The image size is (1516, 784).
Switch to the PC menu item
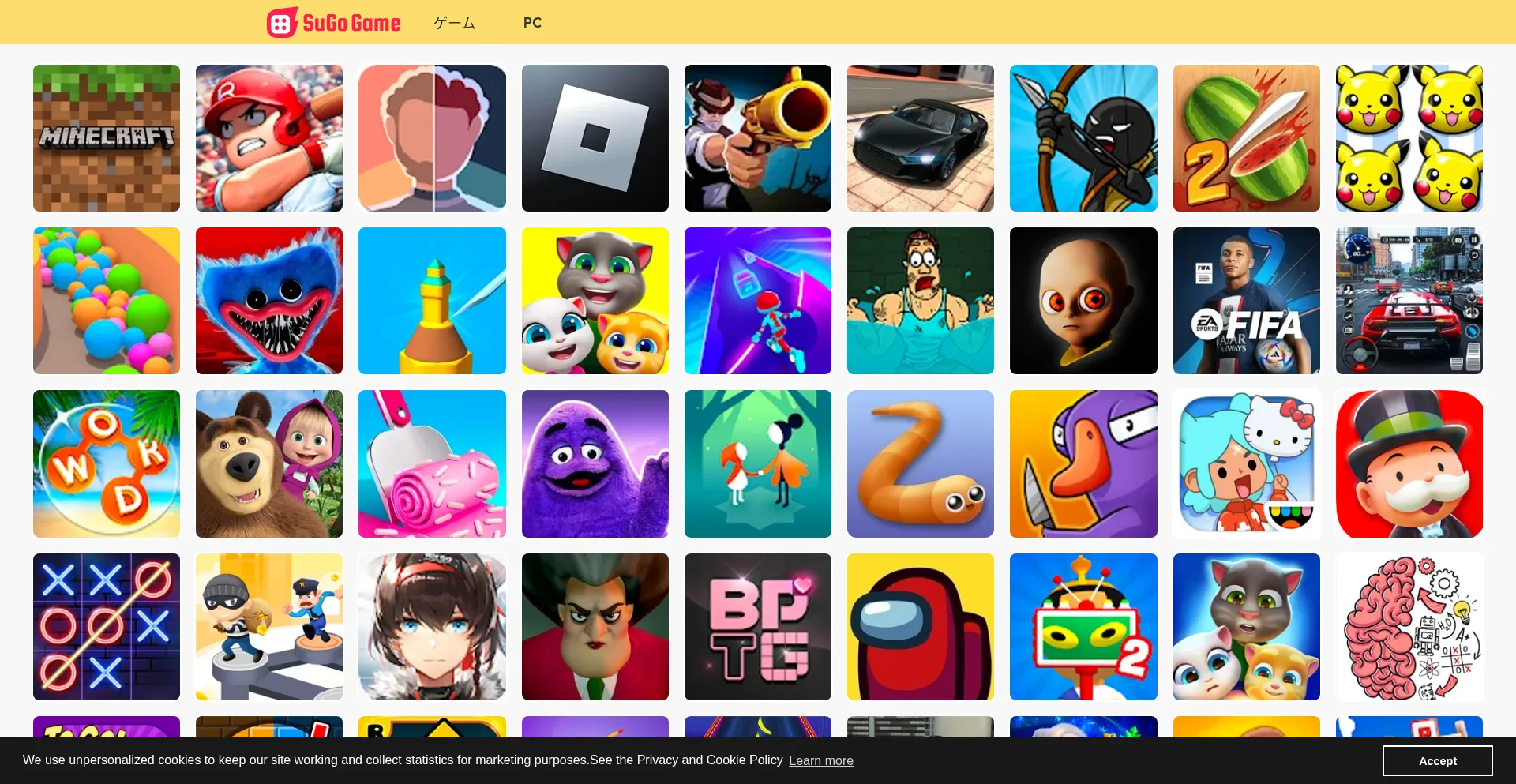tap(532, 23)
